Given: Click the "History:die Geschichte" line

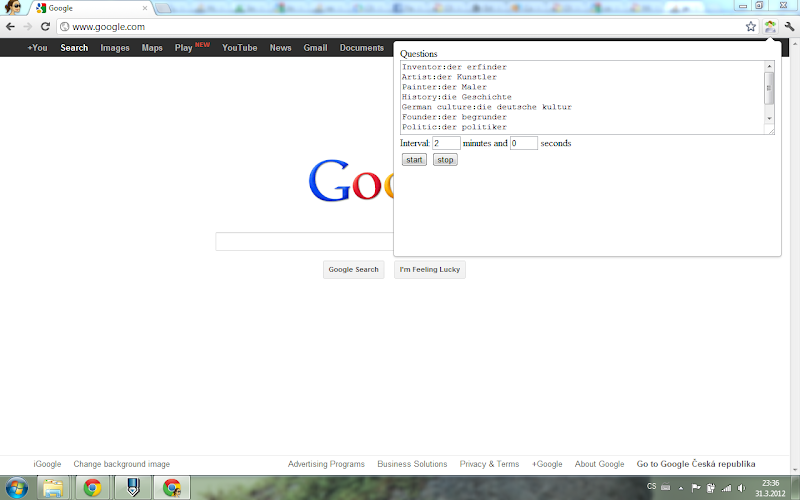Looking at the screenshot, I should (x=456, y=97).
